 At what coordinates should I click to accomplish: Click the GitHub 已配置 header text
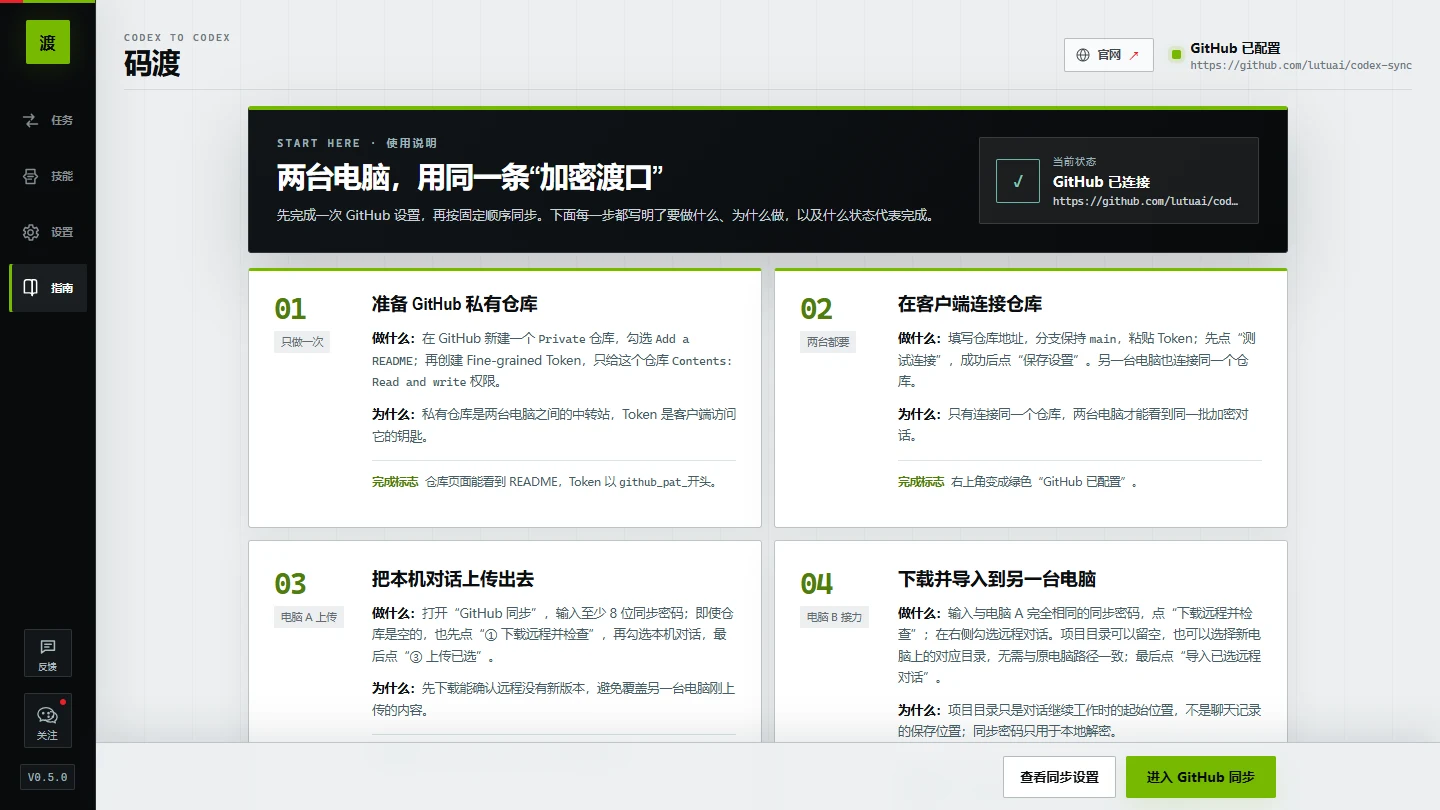[x=1235, y=48]
